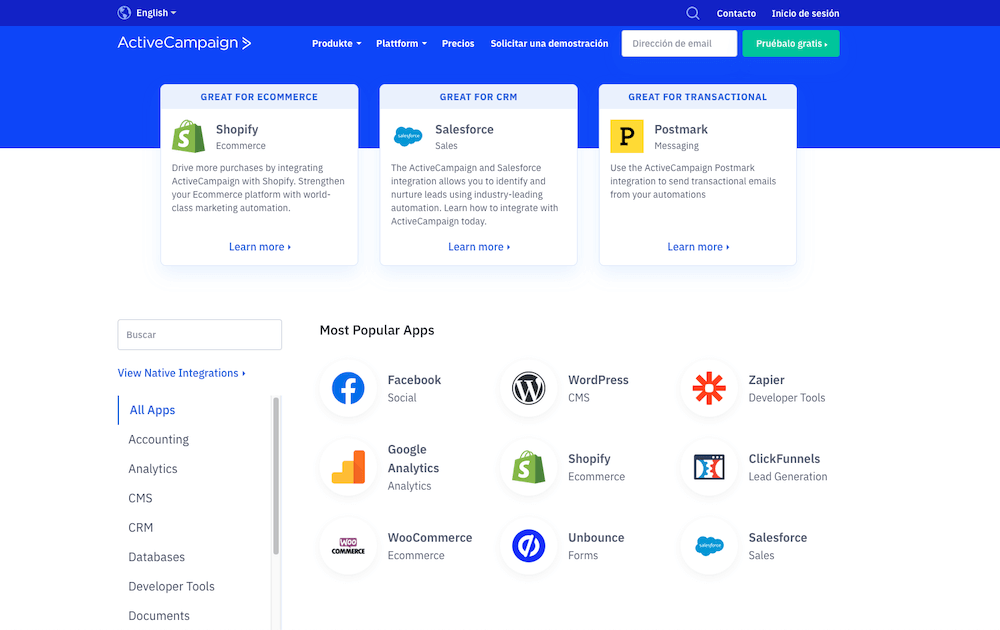Open Solicitar una demostración
1000x630 pixels.
tap(549, 43)
